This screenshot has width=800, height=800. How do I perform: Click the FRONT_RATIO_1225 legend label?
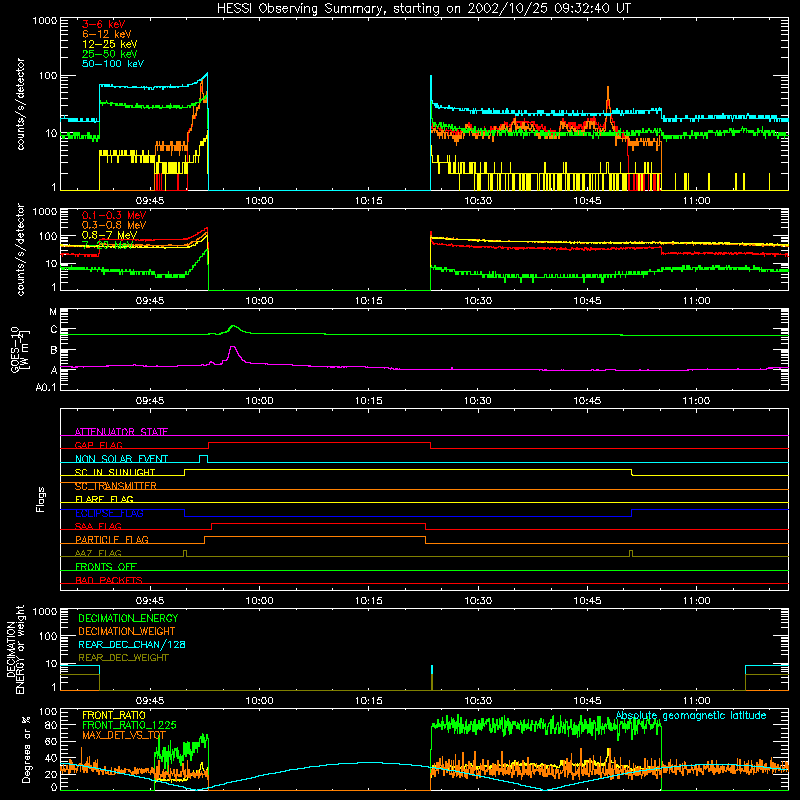coord(129,725)
